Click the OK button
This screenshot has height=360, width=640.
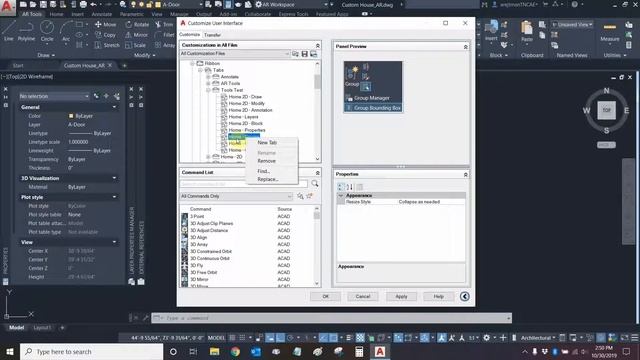[x=325, y=296]
